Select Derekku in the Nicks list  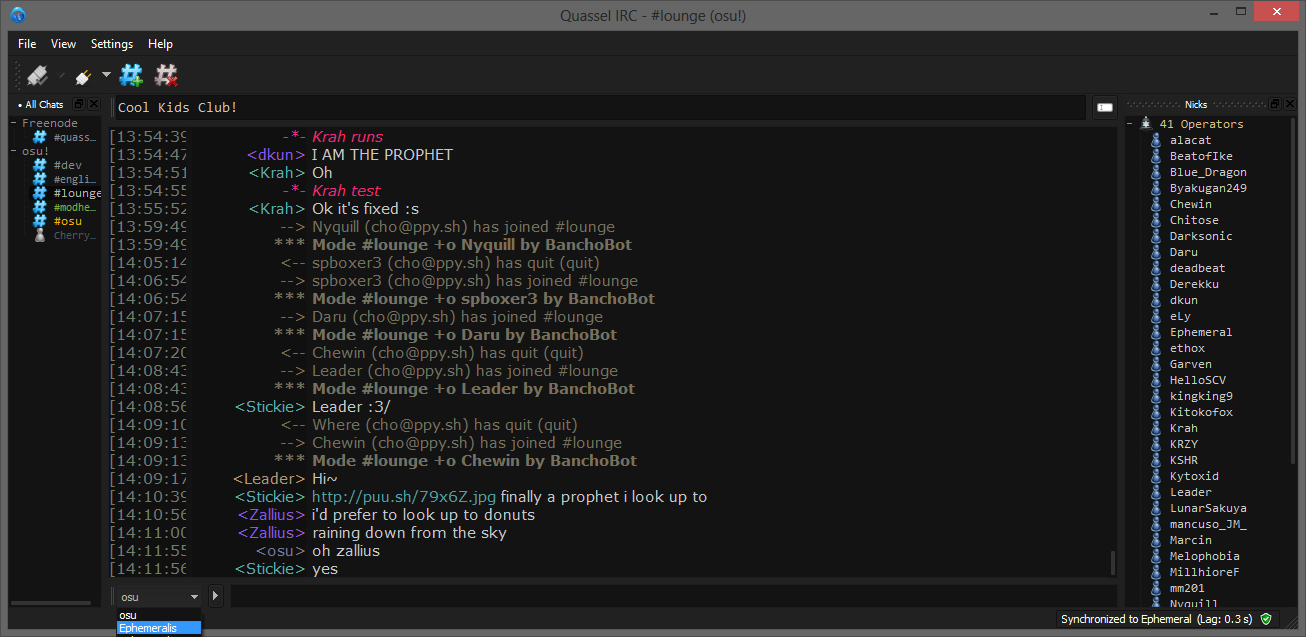tap(1194, 284)
